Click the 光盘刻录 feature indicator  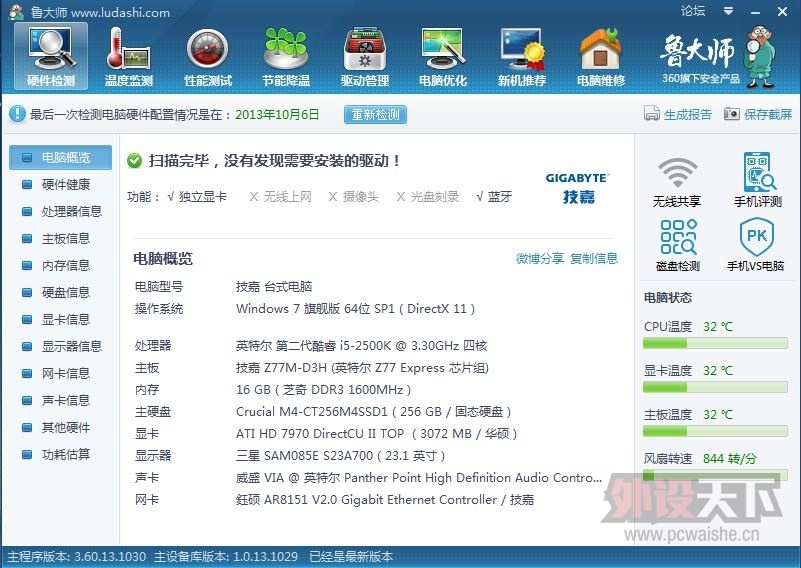point(428,197)
